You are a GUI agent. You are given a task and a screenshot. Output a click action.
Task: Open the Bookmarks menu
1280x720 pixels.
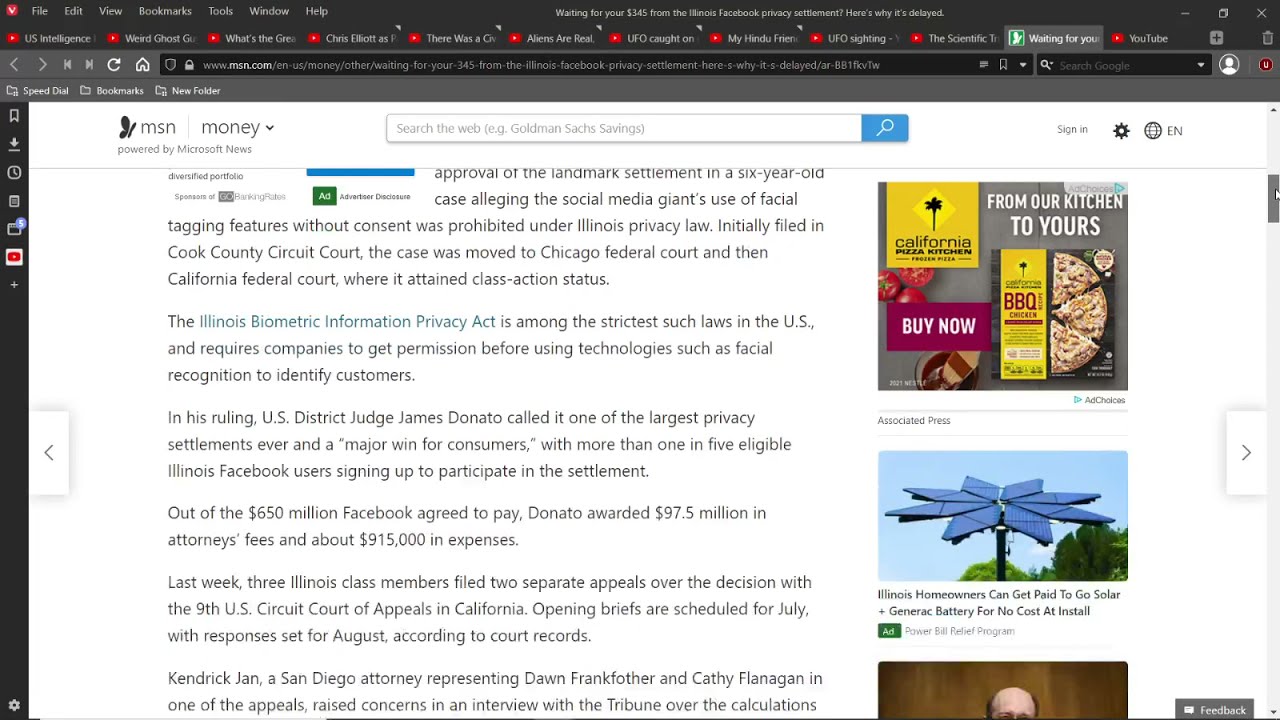(165, 11)
